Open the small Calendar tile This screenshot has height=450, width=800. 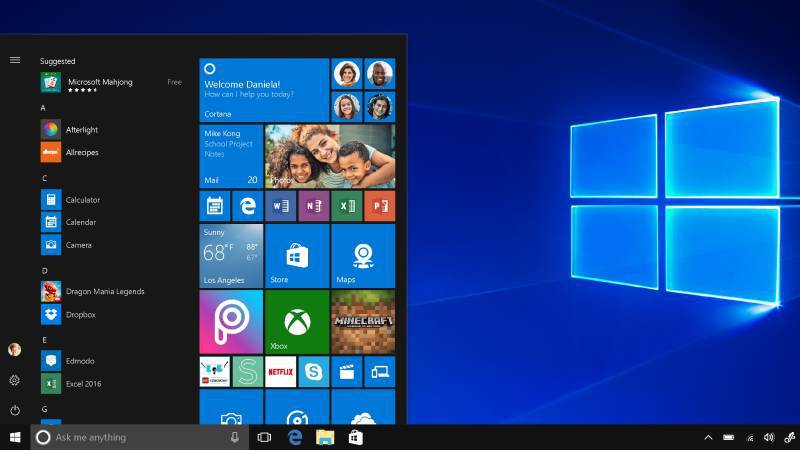[x=215, y=206]
